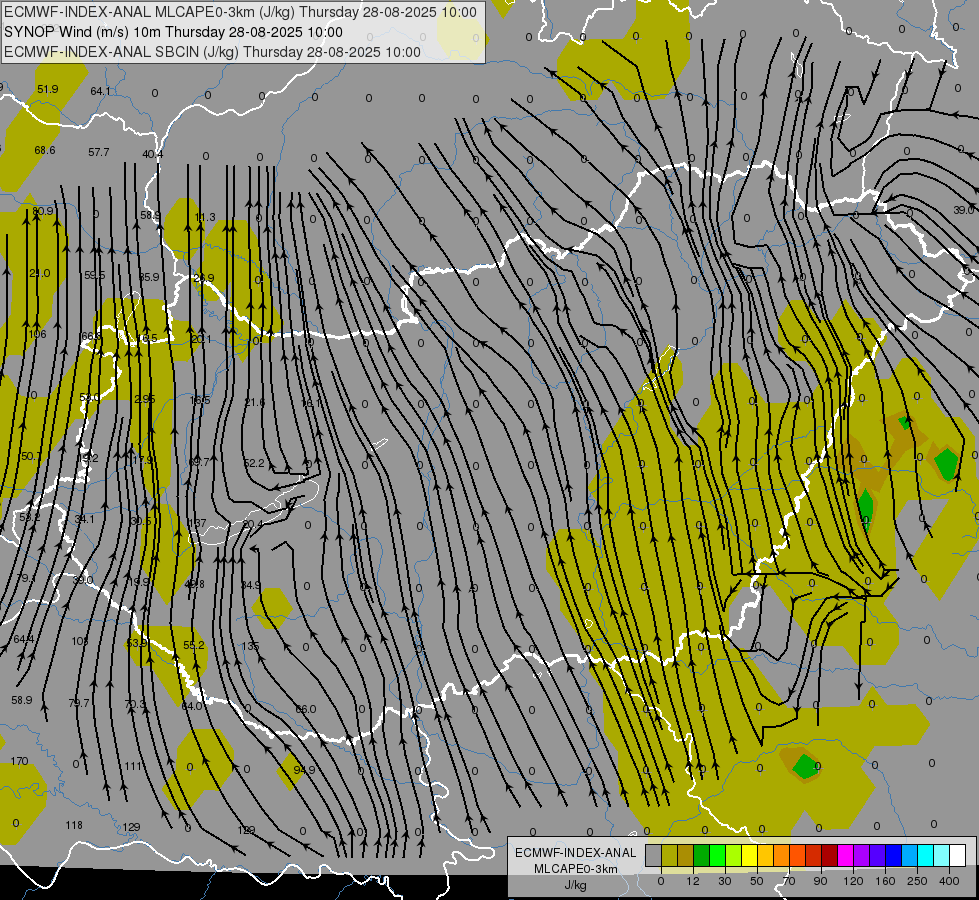Click legend scale value '160'

click(885, 881)
